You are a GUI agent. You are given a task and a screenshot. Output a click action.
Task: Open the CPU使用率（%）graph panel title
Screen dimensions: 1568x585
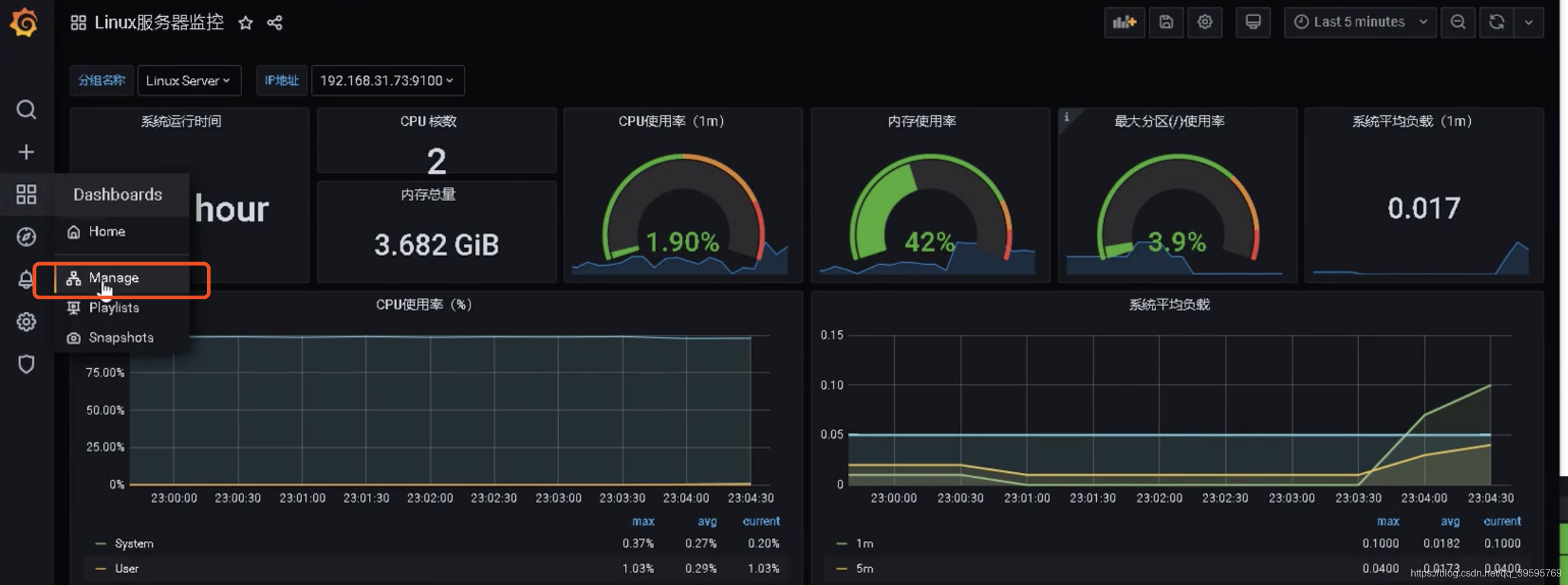424,304
